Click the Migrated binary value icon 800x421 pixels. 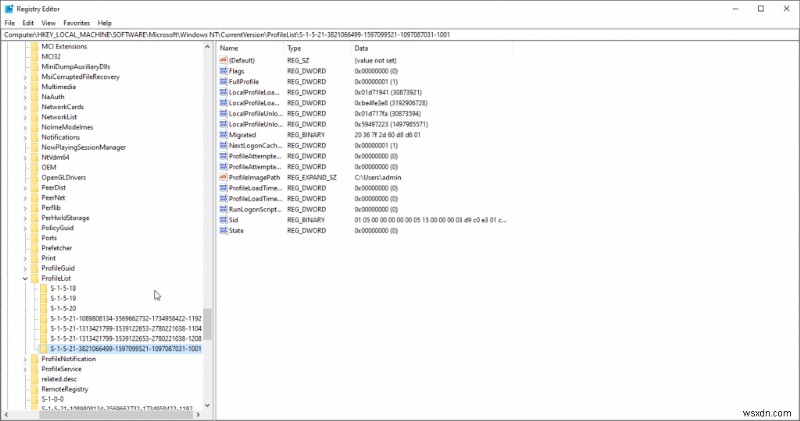[x=223, y=135]
